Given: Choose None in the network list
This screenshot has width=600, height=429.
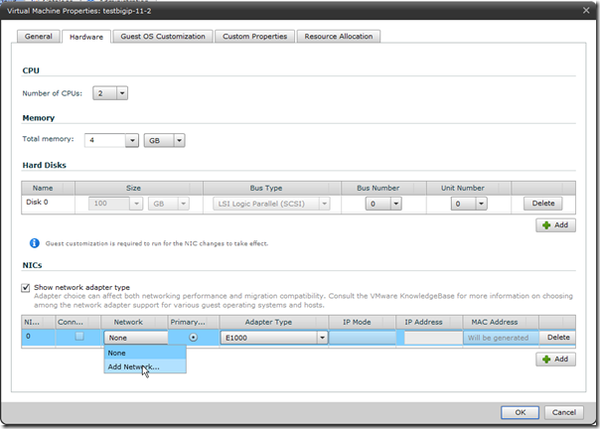Looking at the screenshot, I should (145, 353).
